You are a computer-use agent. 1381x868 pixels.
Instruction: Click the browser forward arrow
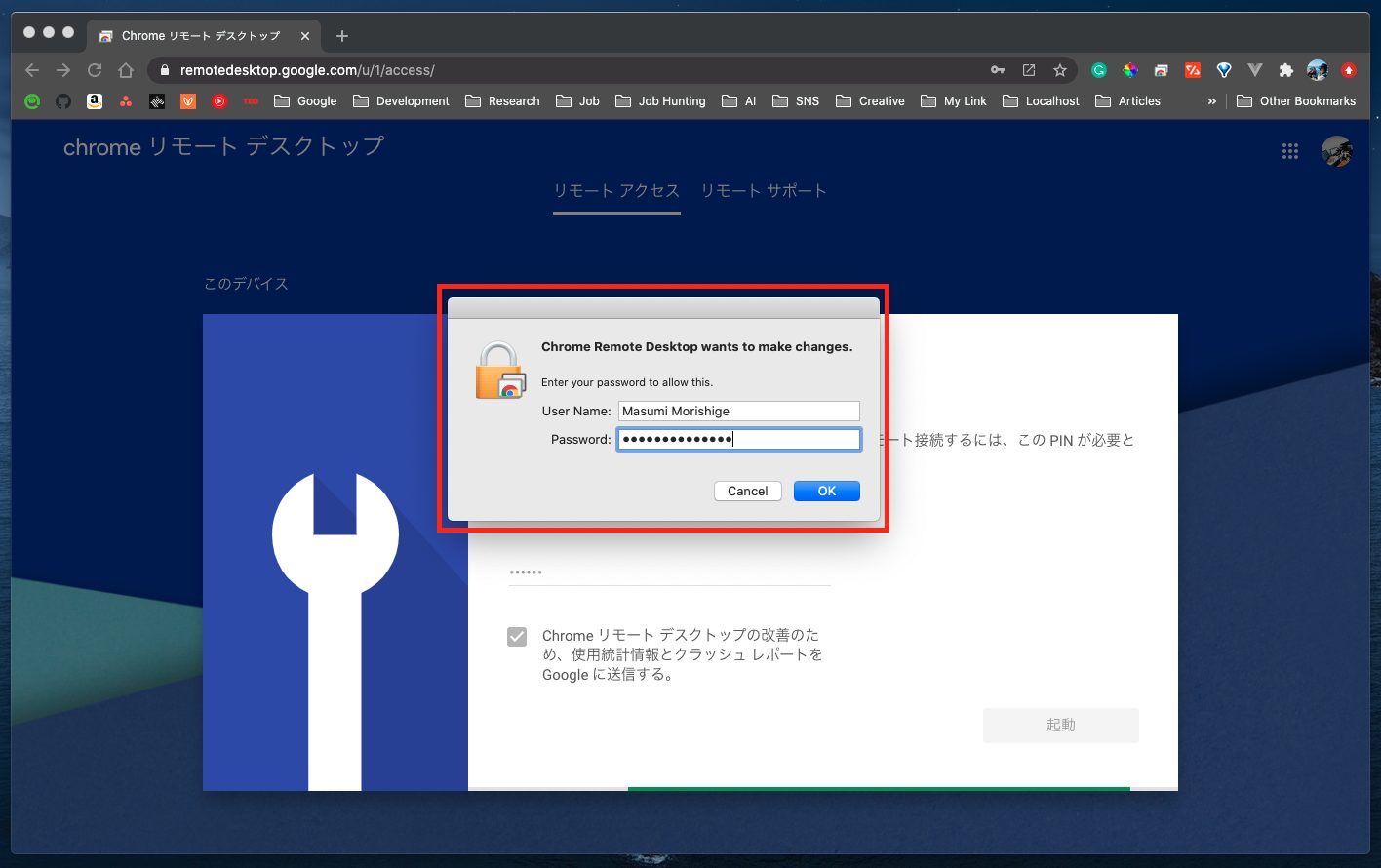click(63, 70)
